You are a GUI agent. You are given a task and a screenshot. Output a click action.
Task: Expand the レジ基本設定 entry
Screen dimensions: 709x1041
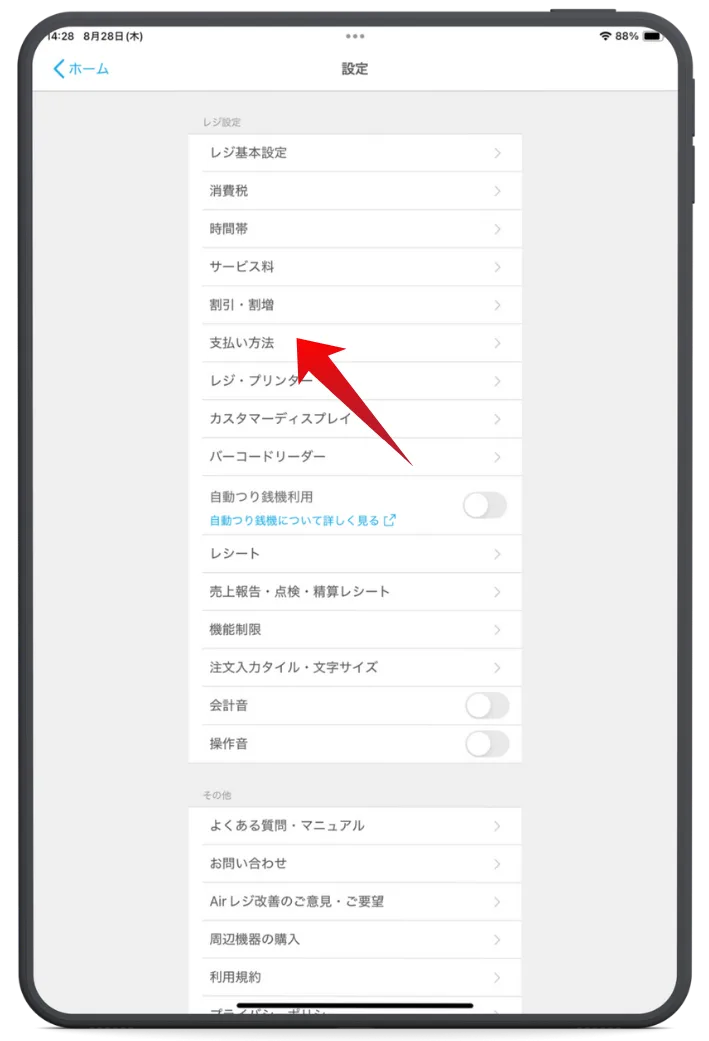[355, 153]
